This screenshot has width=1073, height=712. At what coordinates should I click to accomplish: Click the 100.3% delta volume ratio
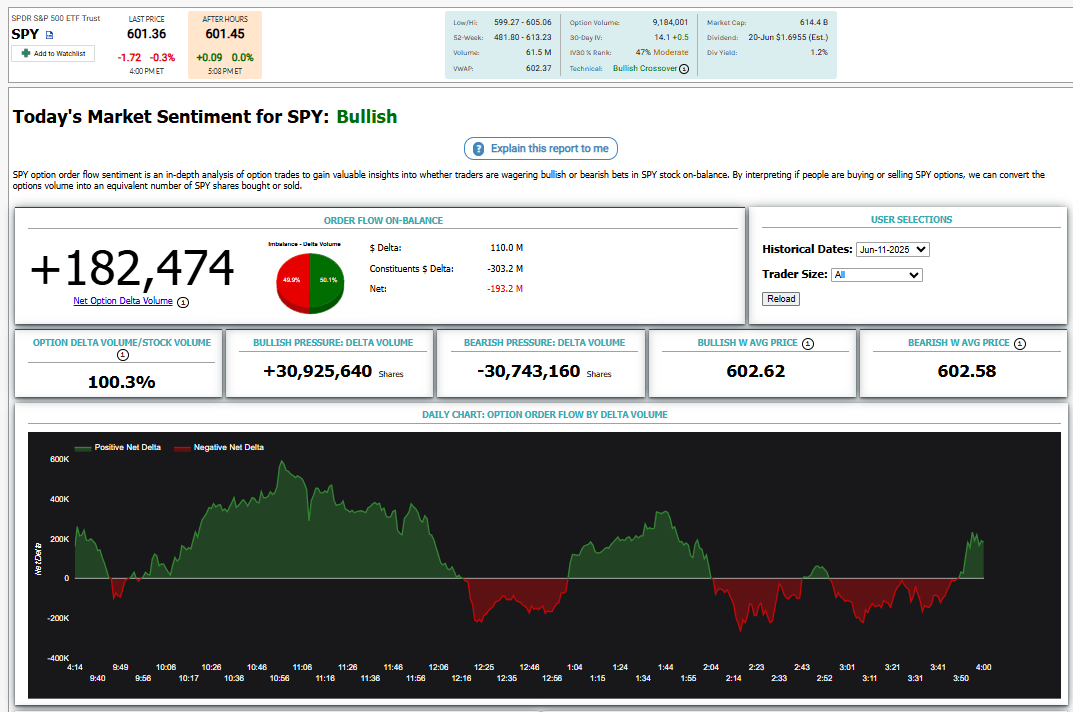click(x=122, y=382)
